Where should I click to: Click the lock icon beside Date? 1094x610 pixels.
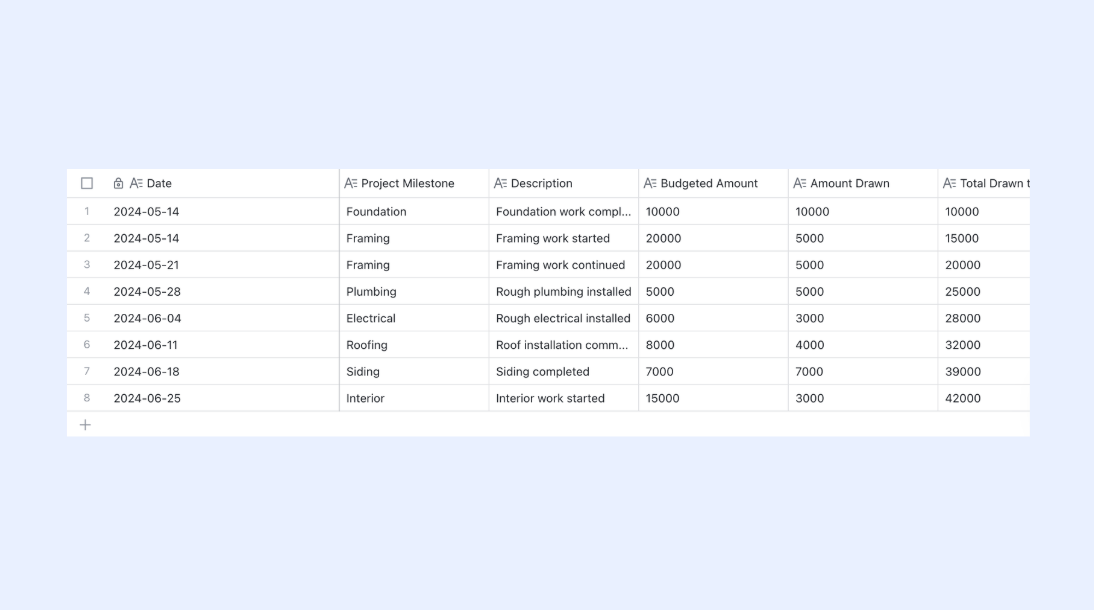coord(119,184)
